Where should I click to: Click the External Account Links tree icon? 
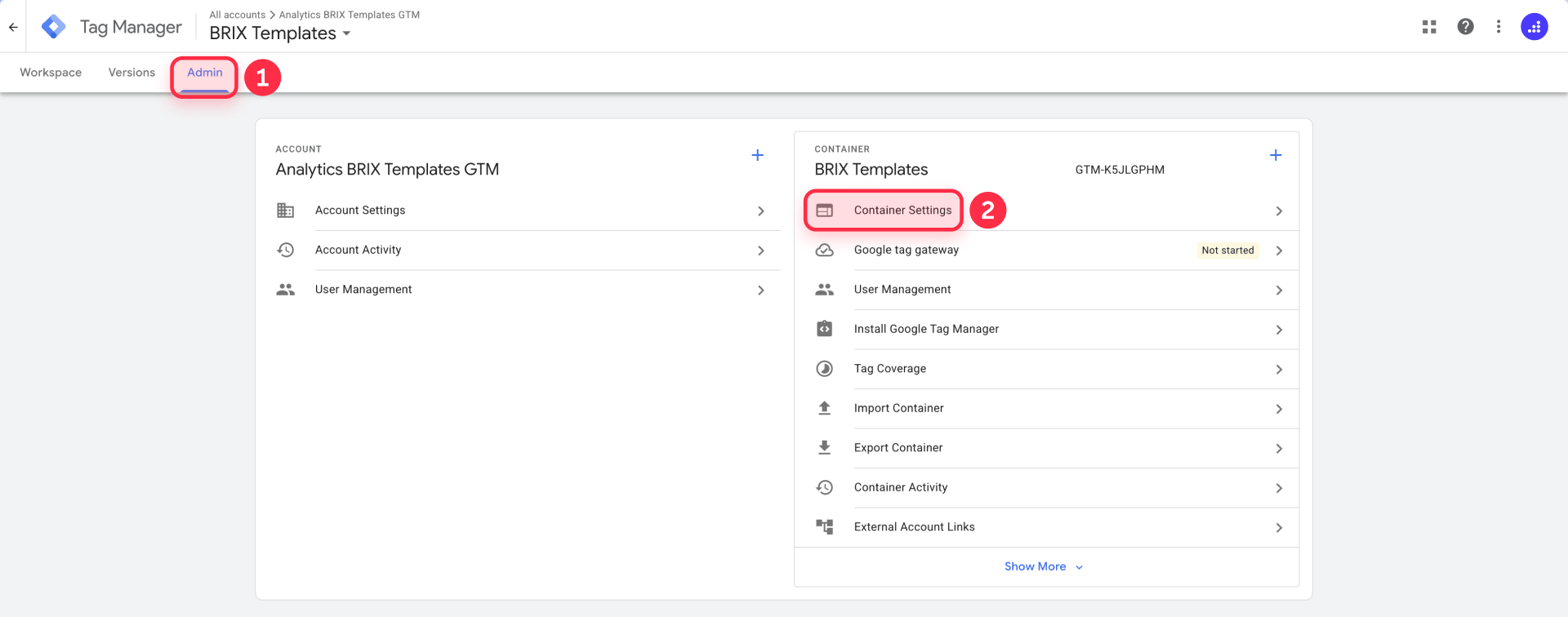825,527
